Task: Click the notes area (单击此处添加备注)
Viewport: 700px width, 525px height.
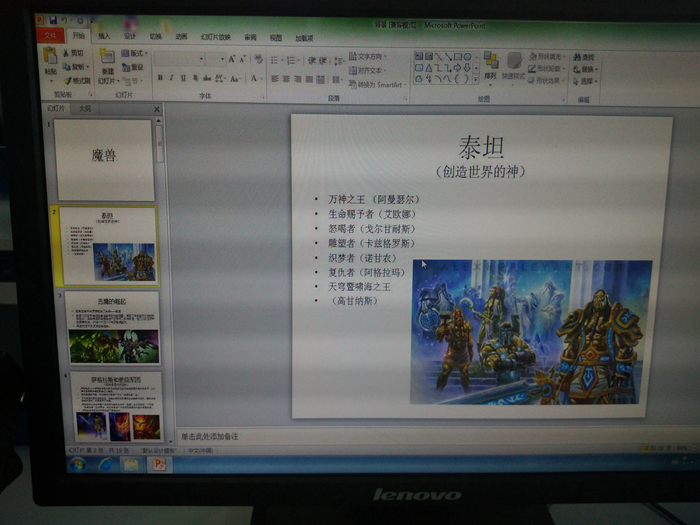Action: pyautogui.click(x=400, y=436)
